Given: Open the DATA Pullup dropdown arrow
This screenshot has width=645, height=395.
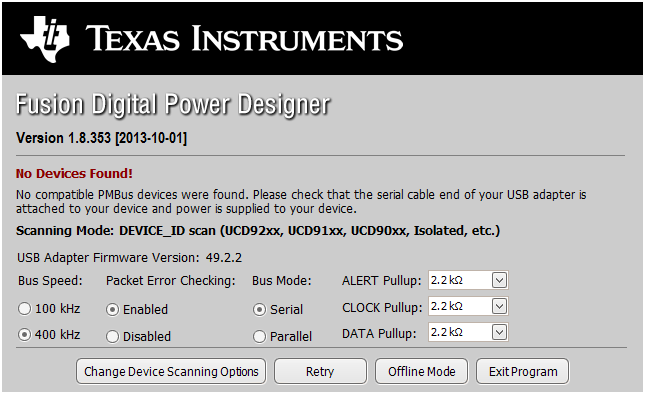Looking at the screenshot, I should tap(499, 332).
